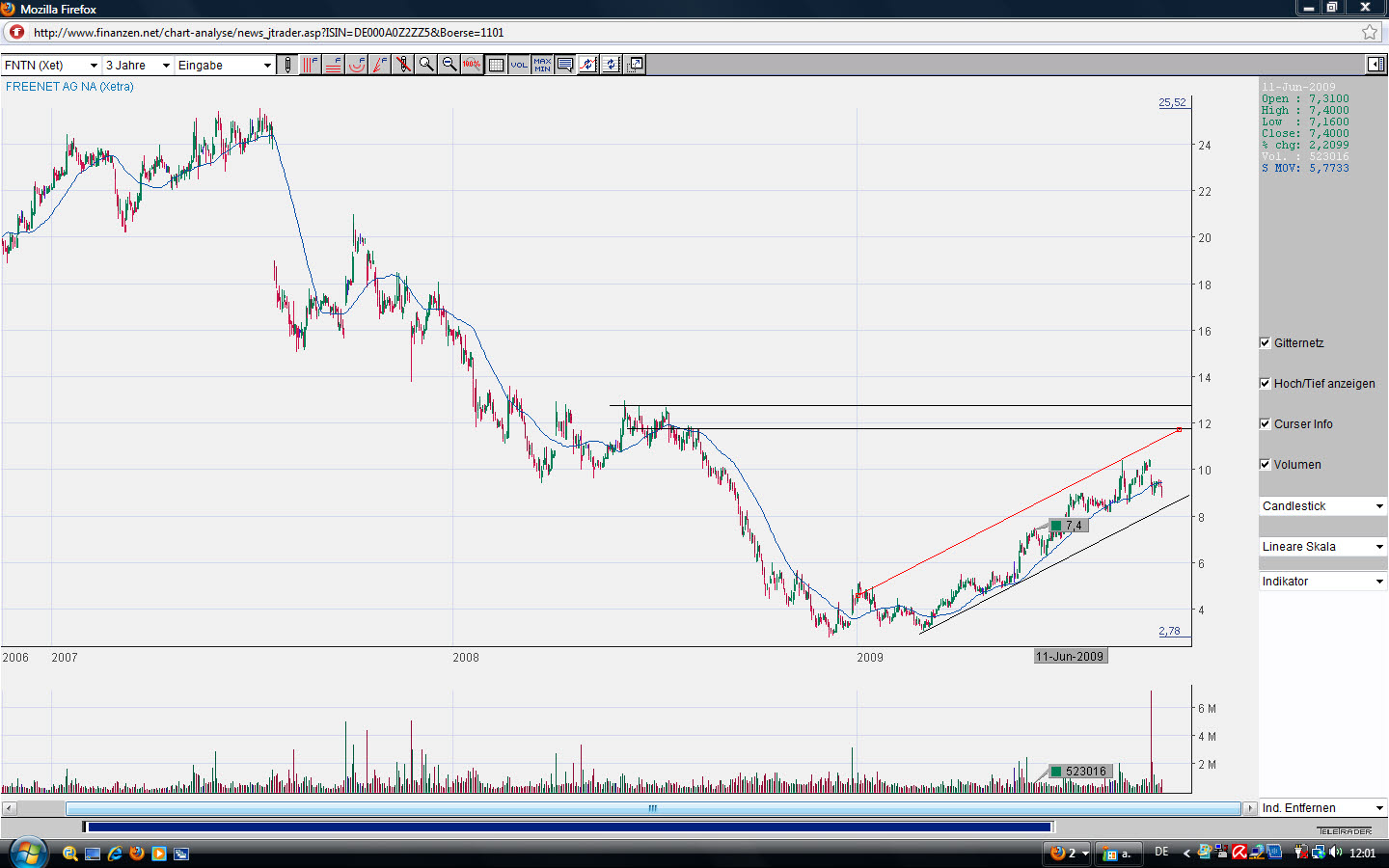This screenshot has width=1389, height=868.
Task: Reset chart zoom to 100%
Action: [472, 65]
